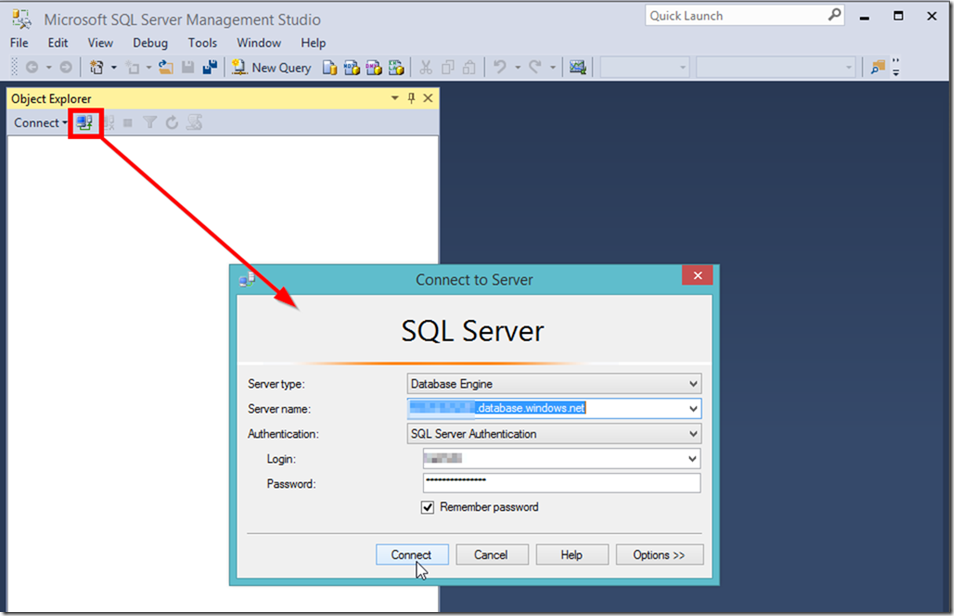954x616 pixels.
Task: Click the Options >> button
Action: coord(660,555)
